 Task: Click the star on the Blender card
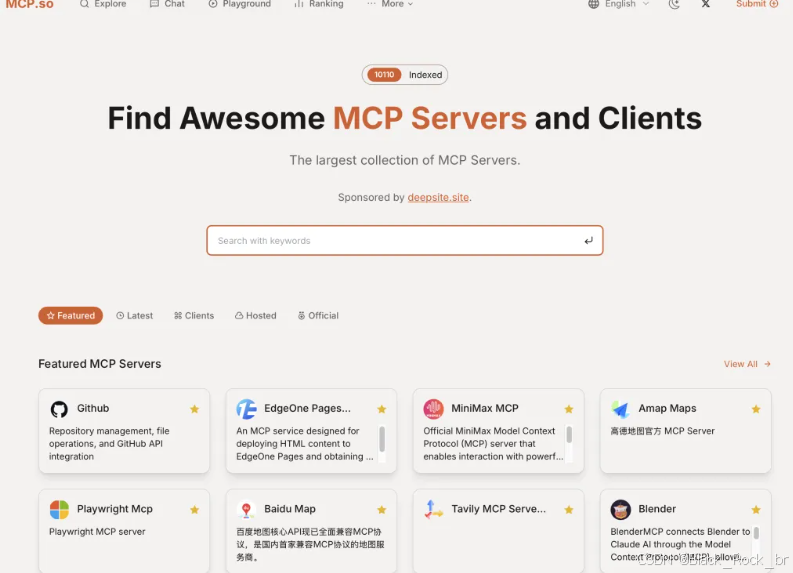coord(756,510)
